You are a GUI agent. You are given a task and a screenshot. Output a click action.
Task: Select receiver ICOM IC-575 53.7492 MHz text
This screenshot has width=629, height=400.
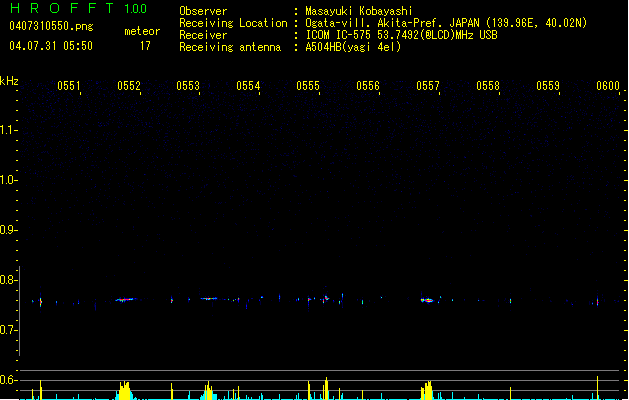401,35
